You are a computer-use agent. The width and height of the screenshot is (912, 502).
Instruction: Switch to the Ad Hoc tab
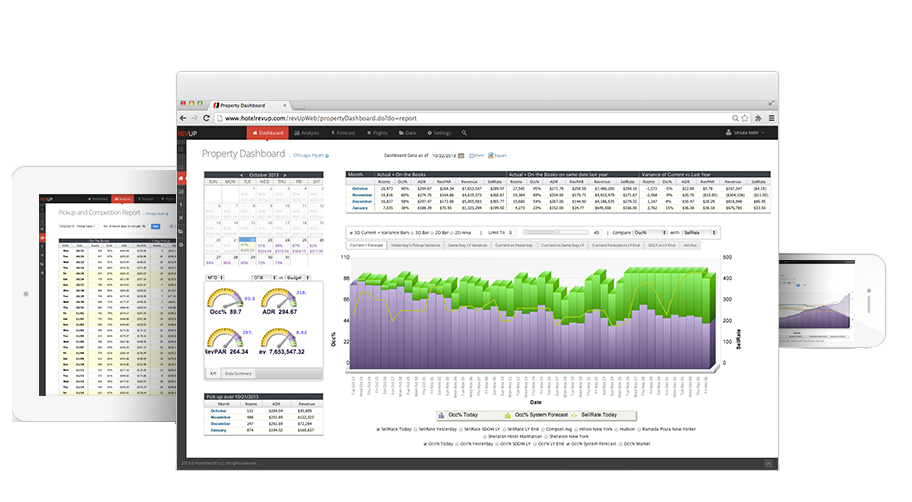pyautogui.click(x=690, y=245)
